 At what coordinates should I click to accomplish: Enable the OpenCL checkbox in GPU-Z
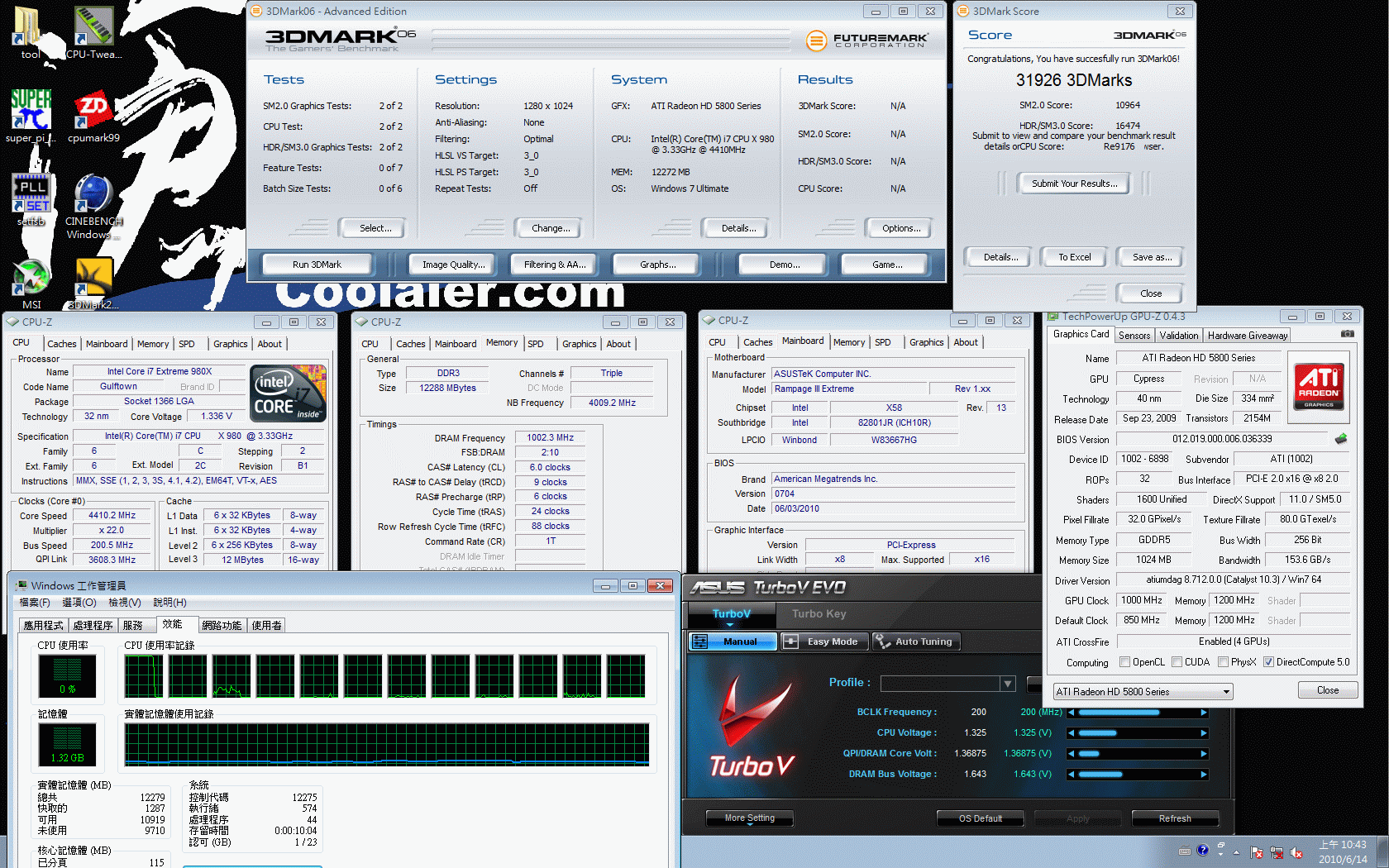(1124, 662)
